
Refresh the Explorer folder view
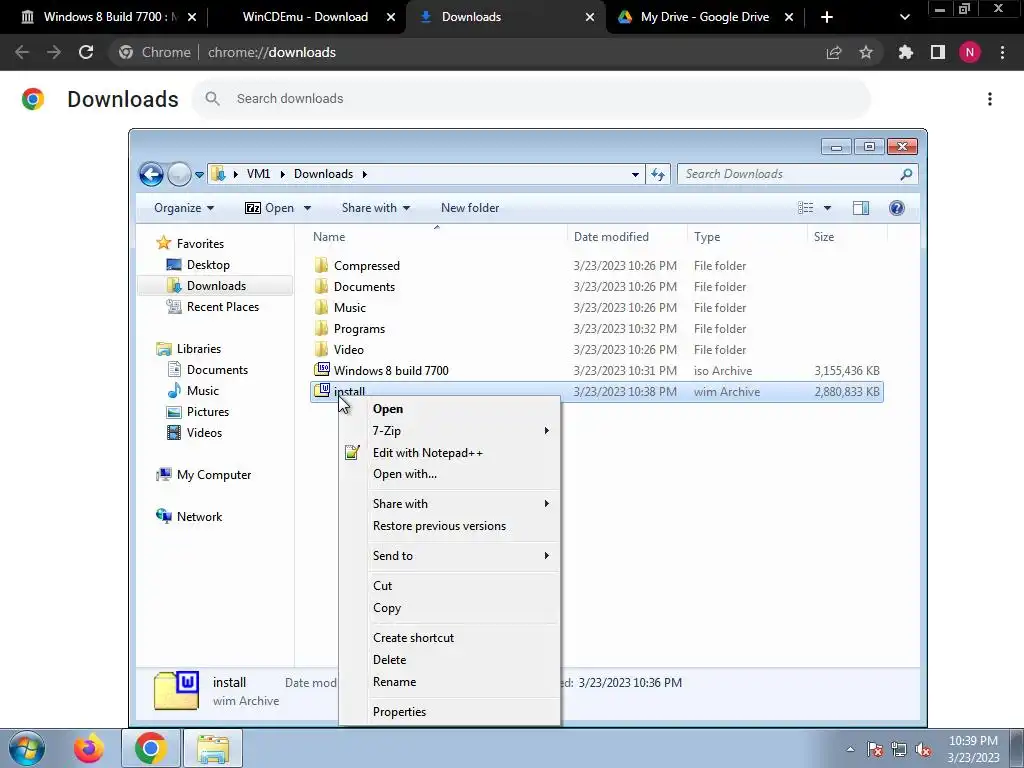click(658, 174)
